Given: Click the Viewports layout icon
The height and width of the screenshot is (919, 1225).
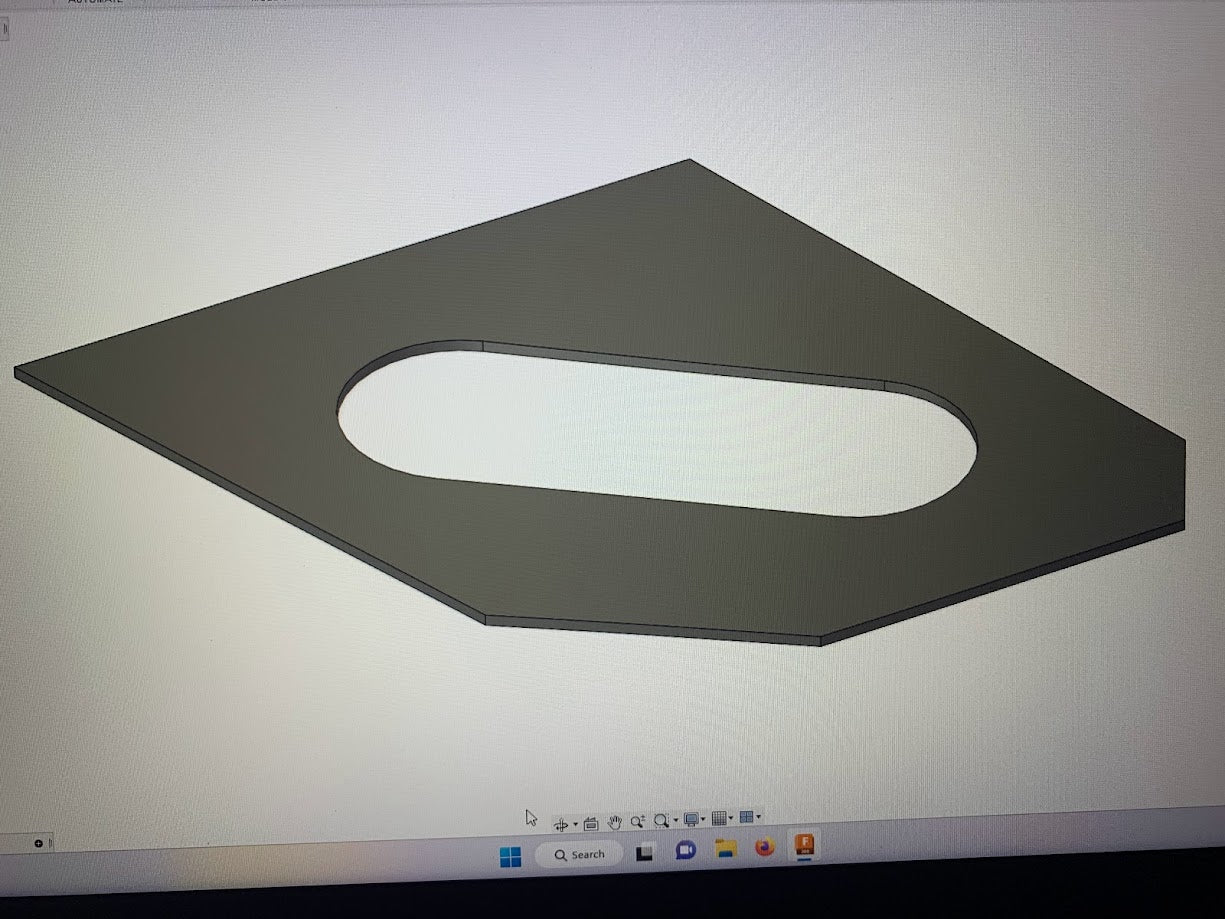Looking at the screenshot, I should [745, 818].
